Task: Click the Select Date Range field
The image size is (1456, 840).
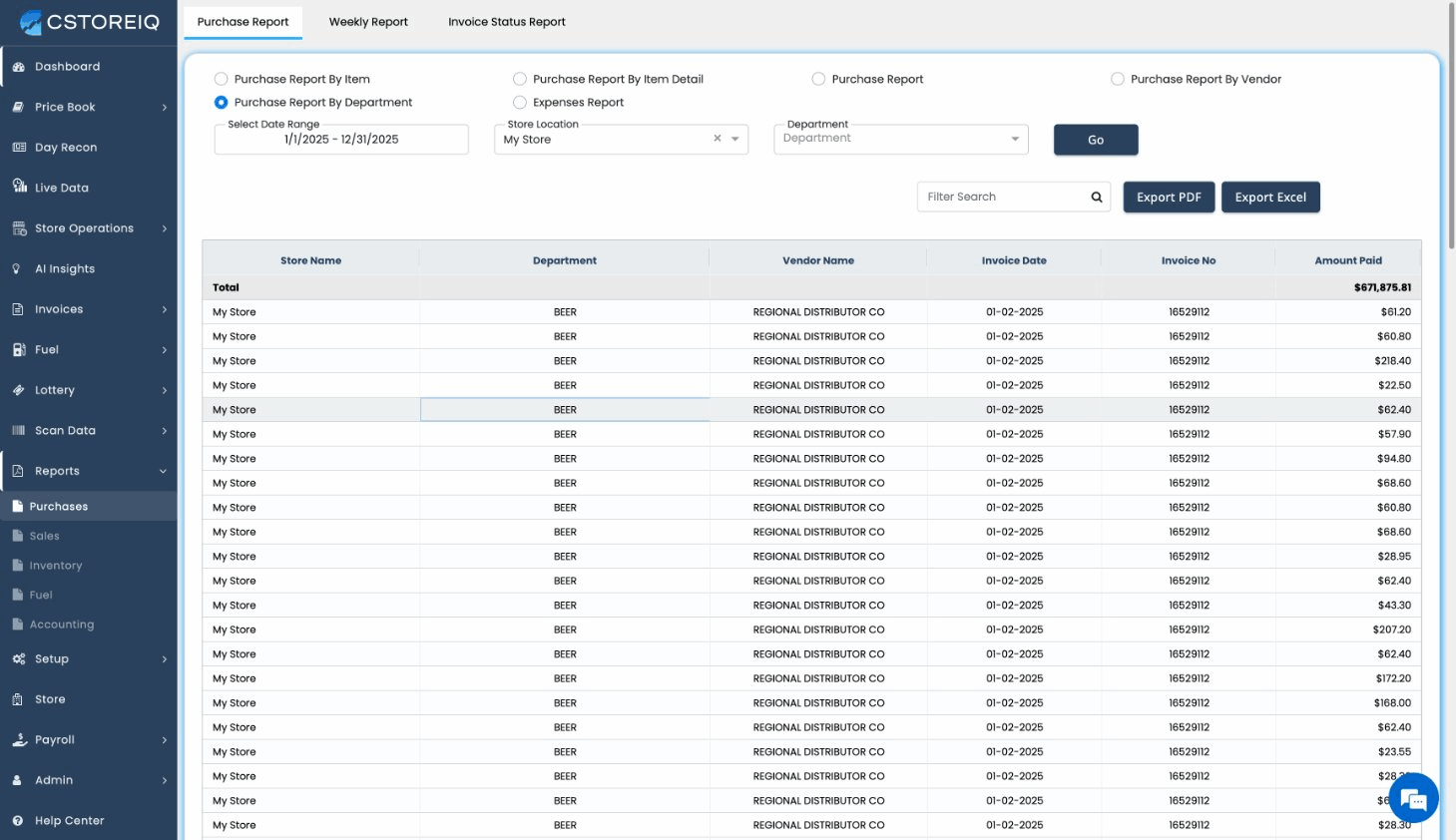Action: point(341,140)
